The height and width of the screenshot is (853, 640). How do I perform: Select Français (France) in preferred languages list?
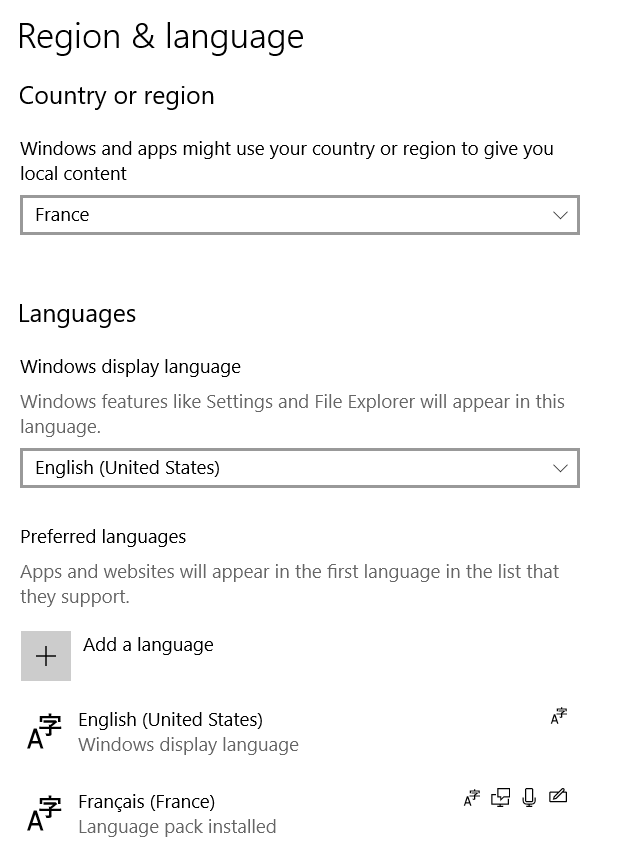click(x=146, y=802)
